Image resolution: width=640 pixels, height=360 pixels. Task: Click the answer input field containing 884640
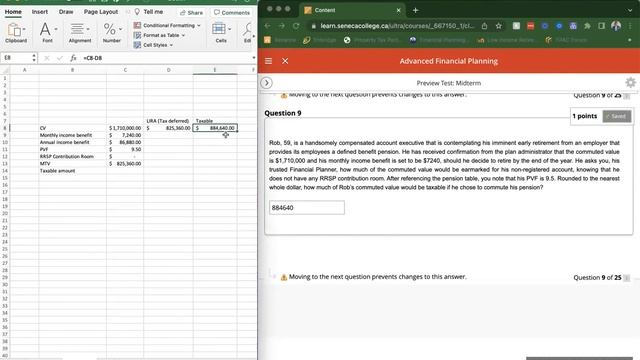(x=307, y=207)
